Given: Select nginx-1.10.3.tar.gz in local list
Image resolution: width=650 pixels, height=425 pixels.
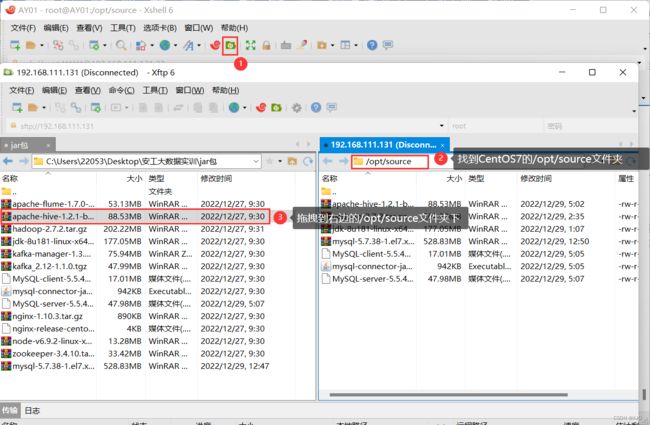Looking at the screenshot, I should 47,316.
